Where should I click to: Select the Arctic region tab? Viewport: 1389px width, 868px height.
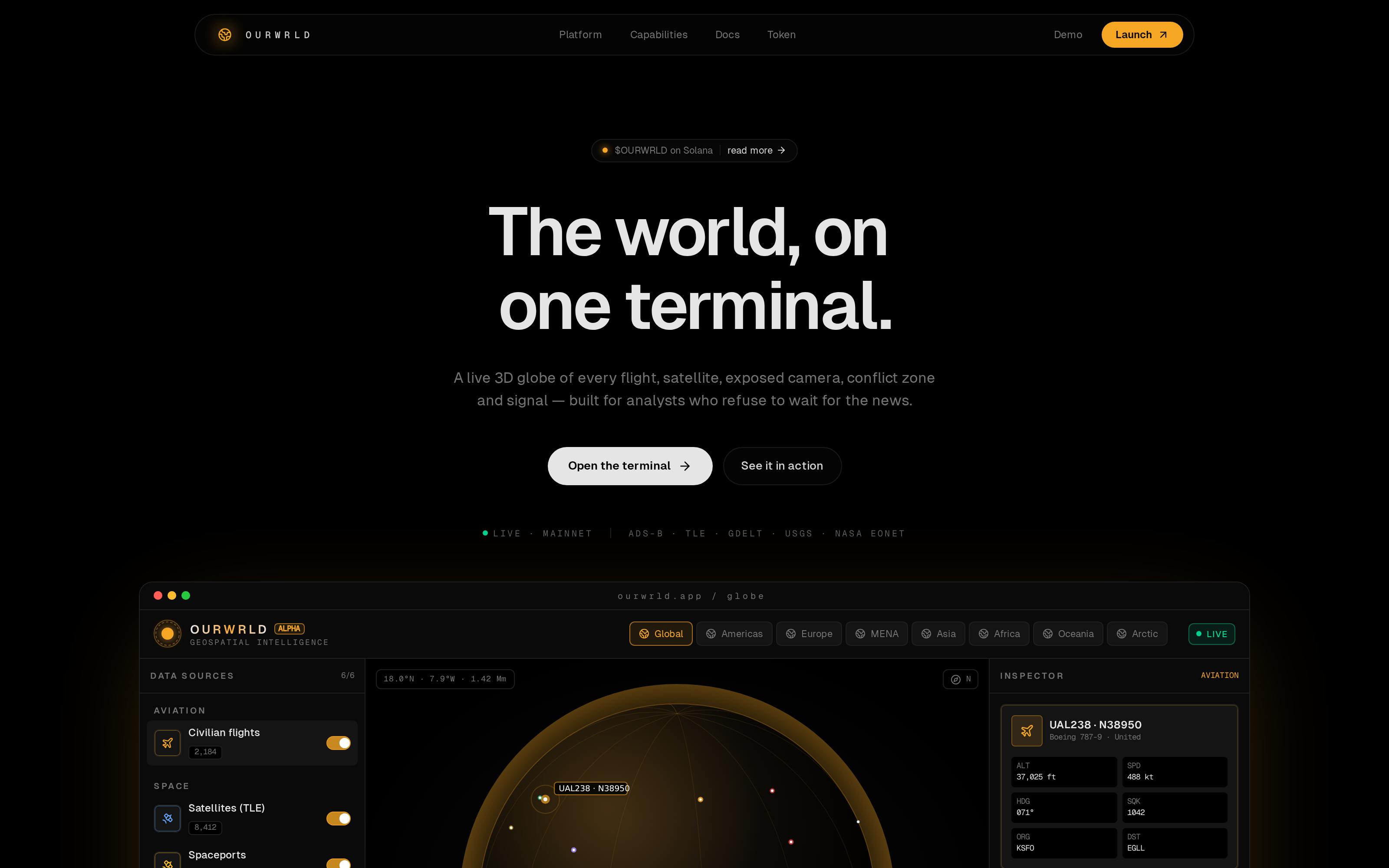tap(1136, 634)
